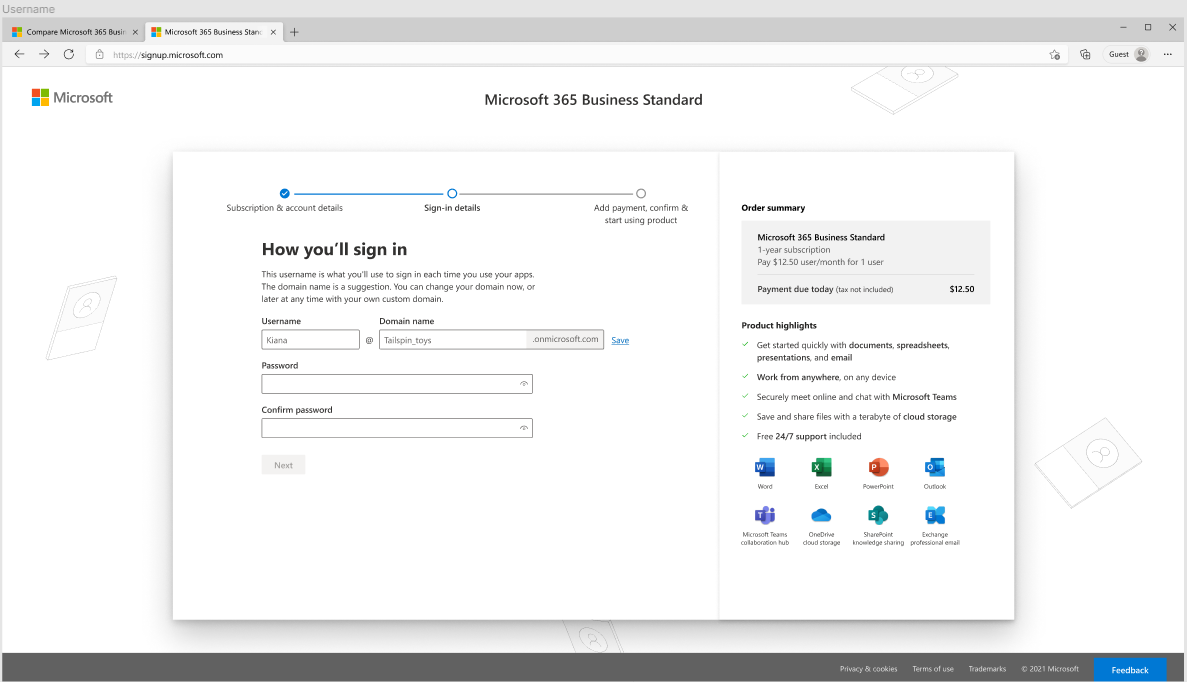Close the Microsoft 365 Business Standard tab
This screenshot has height=682, width=1187.
pyautogui.click(x=273, y=32)
